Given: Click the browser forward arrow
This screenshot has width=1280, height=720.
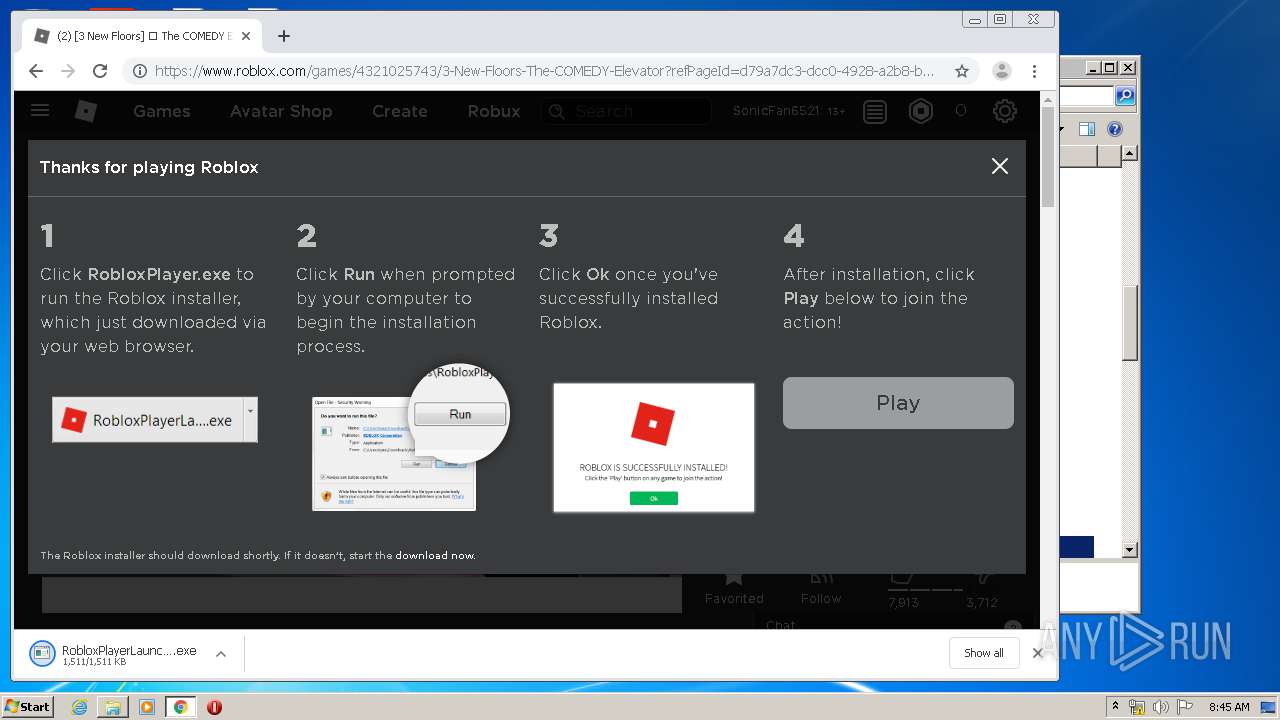Looking at the screenshot, I should coord(68,71).
